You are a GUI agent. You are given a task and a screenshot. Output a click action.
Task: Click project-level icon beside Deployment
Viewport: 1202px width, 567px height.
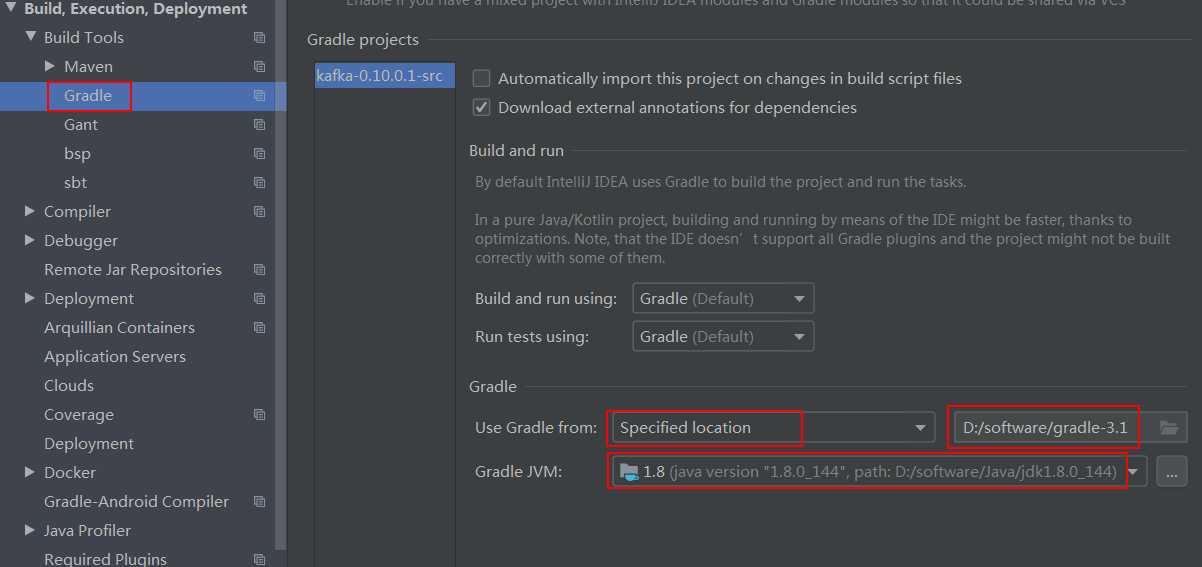(259, 299)
